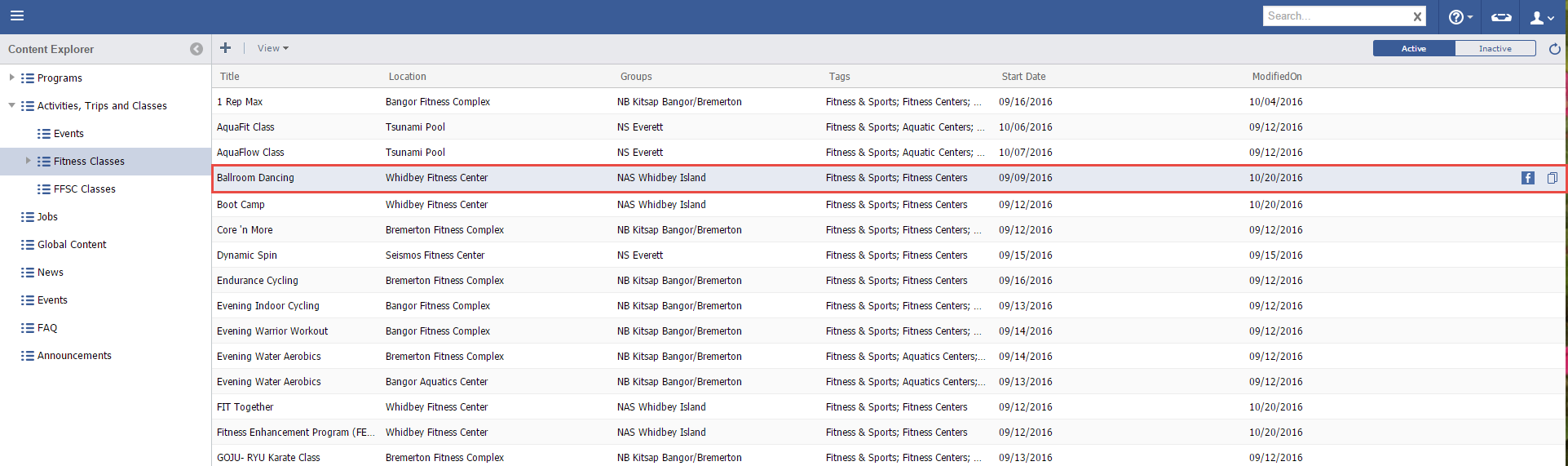Collapse Activities, Trips and Classes node
1568x466 pixels.
tap(11, 105)
